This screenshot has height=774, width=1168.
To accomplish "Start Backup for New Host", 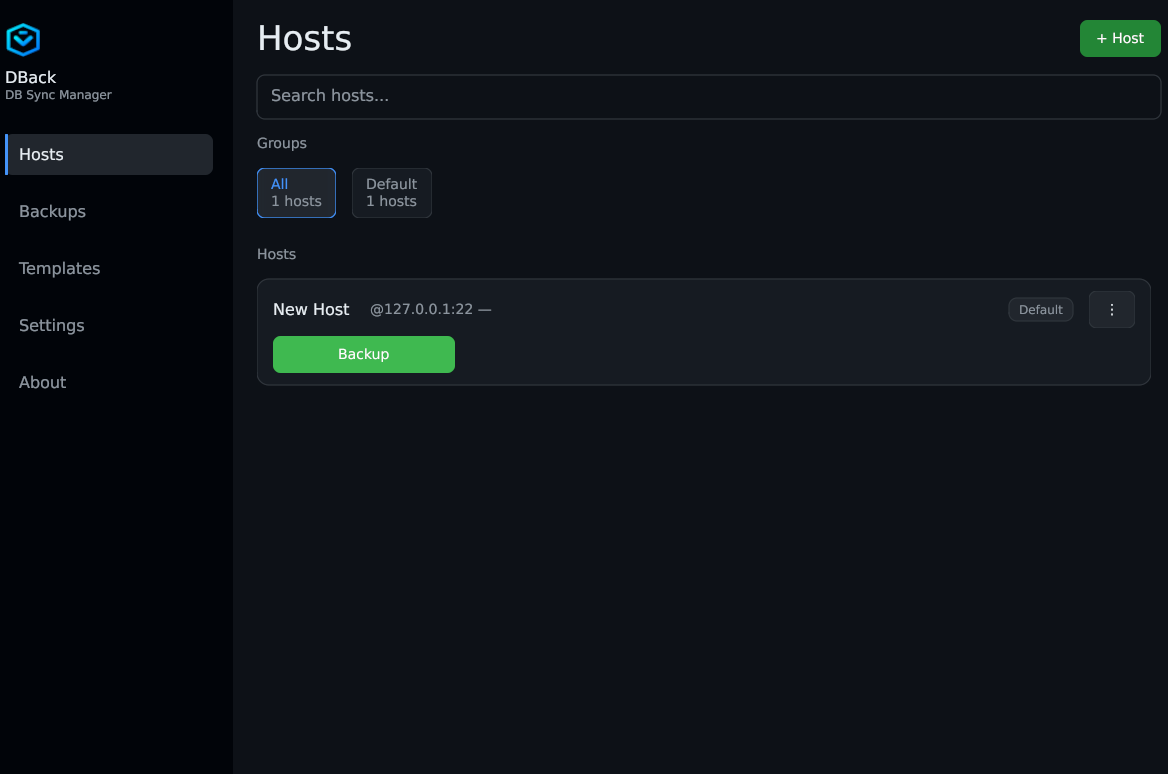I will pyautogui.click(x=364, y=355).
